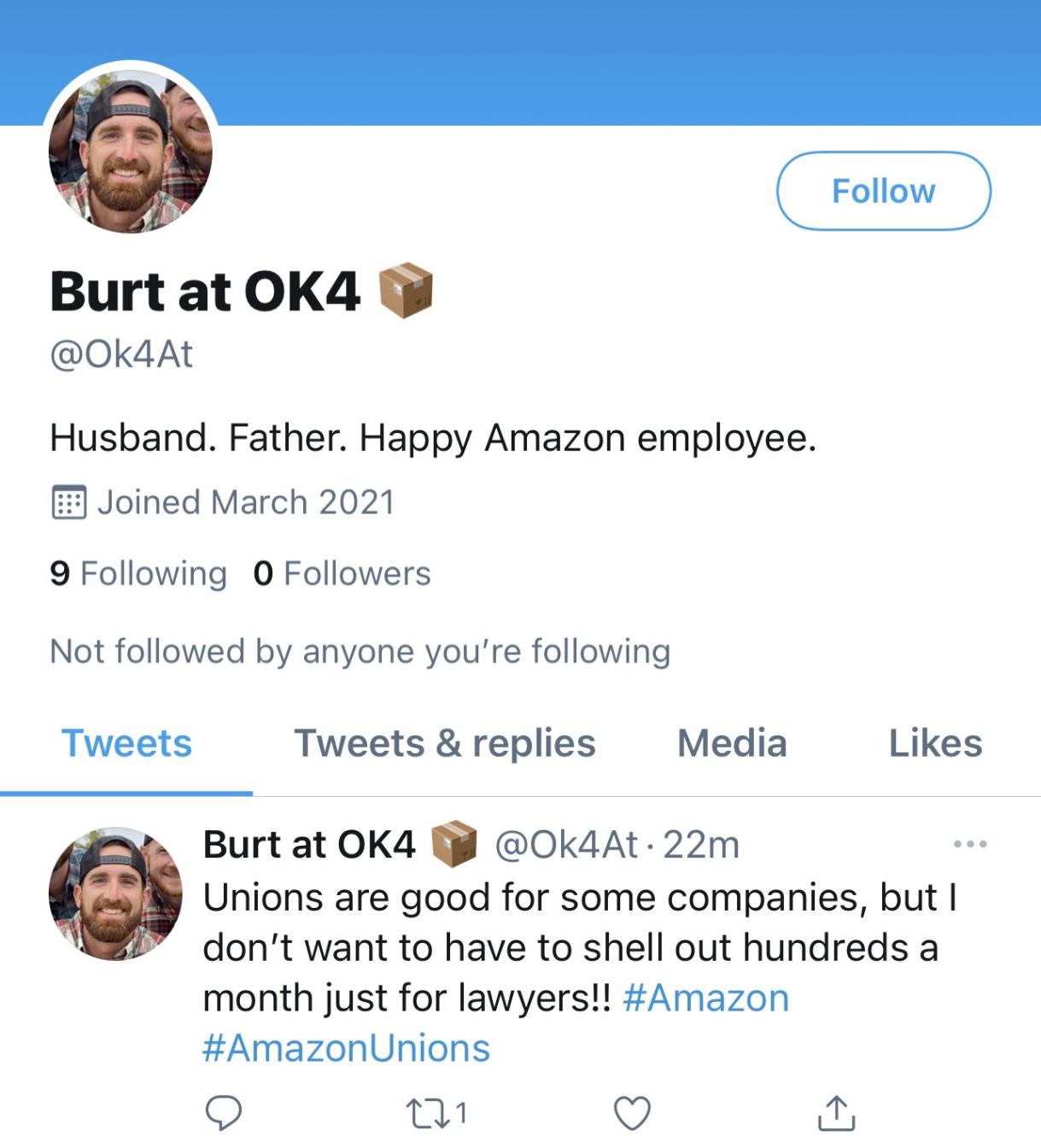Screen dimensions: 1041x1148
Task: View the Likes tab
Action: click(x=935, y=743)
